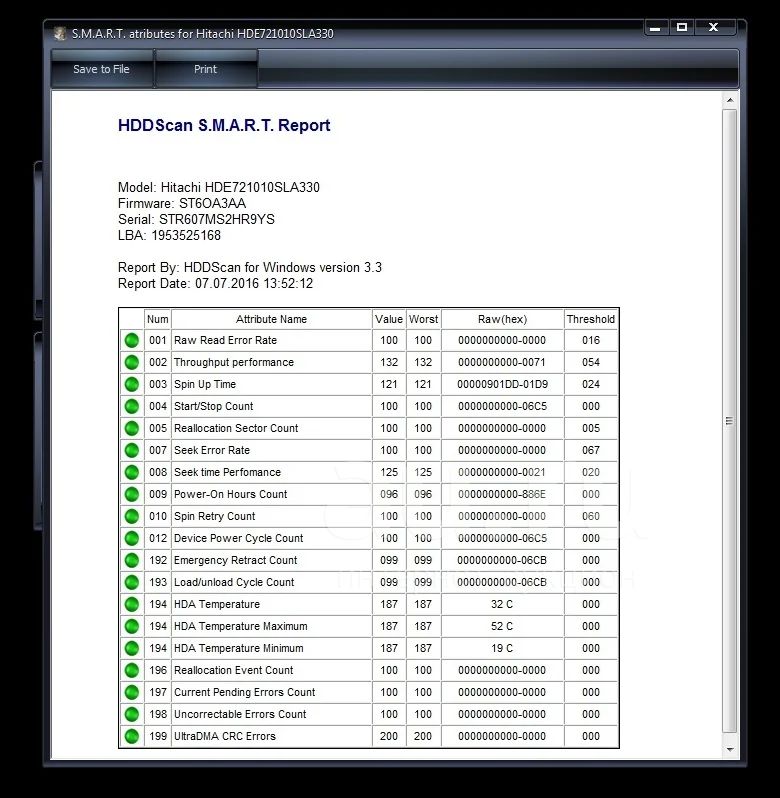The height and width of the screenshot is (798, 780).
Task: Click scrollbar down arrow in report pane
Action: [x=730, y=750]
